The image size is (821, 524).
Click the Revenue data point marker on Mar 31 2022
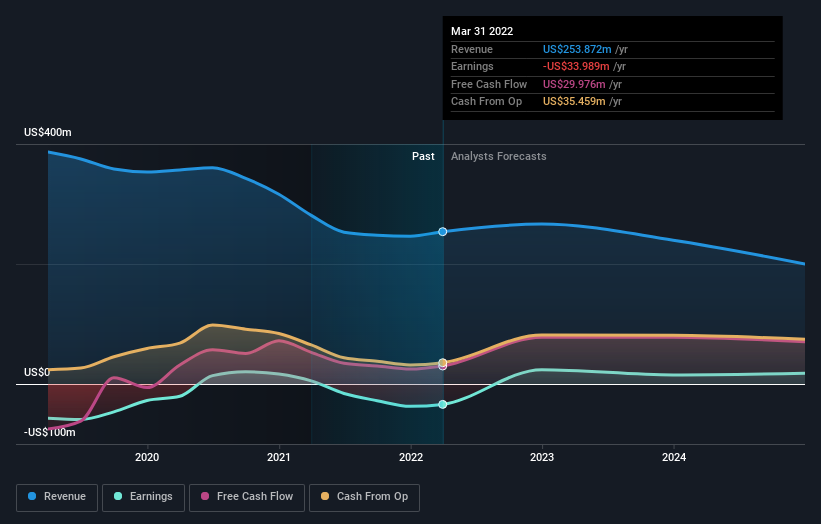[x=442, y=231]
